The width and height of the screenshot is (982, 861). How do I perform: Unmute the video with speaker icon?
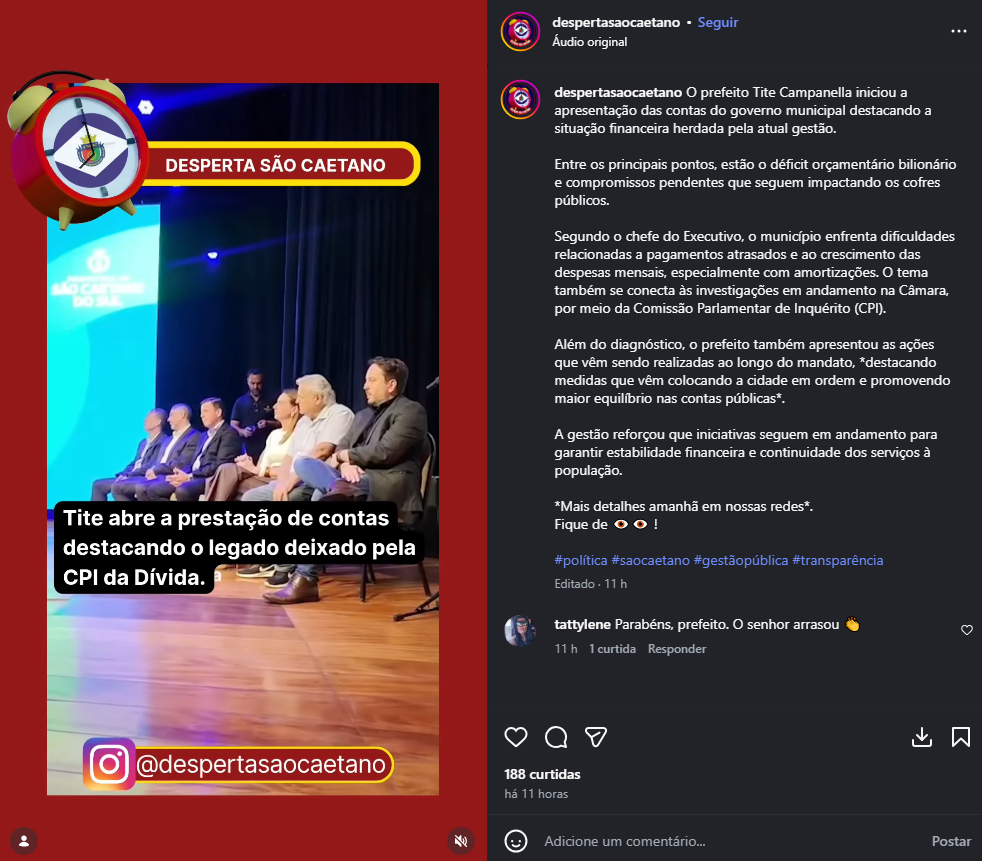(x=461, y=841)
